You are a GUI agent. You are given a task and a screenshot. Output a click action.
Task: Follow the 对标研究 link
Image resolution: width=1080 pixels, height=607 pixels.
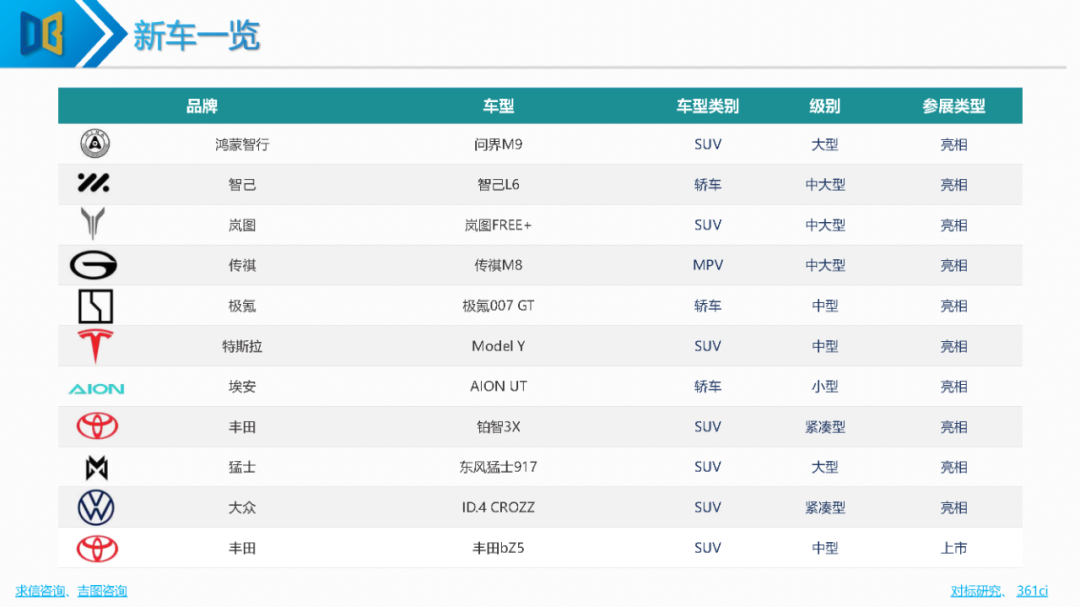pos(976,591)
